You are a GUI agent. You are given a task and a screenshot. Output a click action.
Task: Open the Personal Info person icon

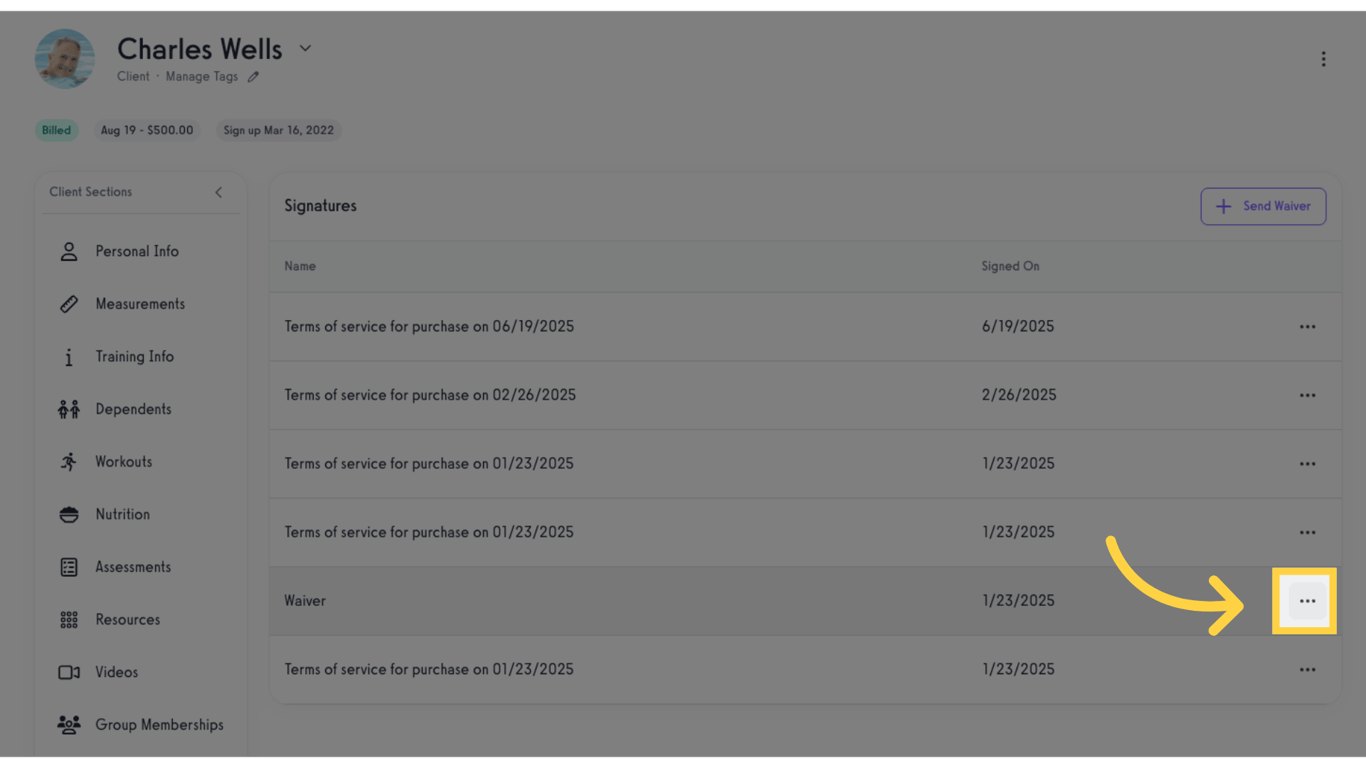(x=68, y=251)
